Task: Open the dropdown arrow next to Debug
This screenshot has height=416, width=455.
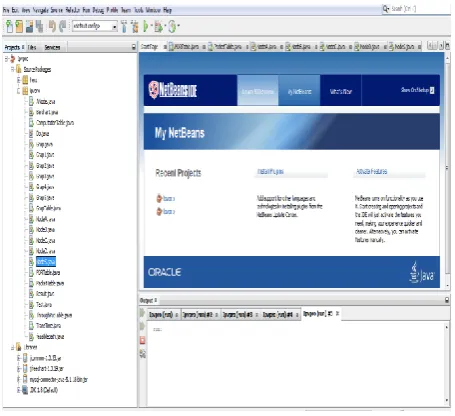Action: pos(164,26)
